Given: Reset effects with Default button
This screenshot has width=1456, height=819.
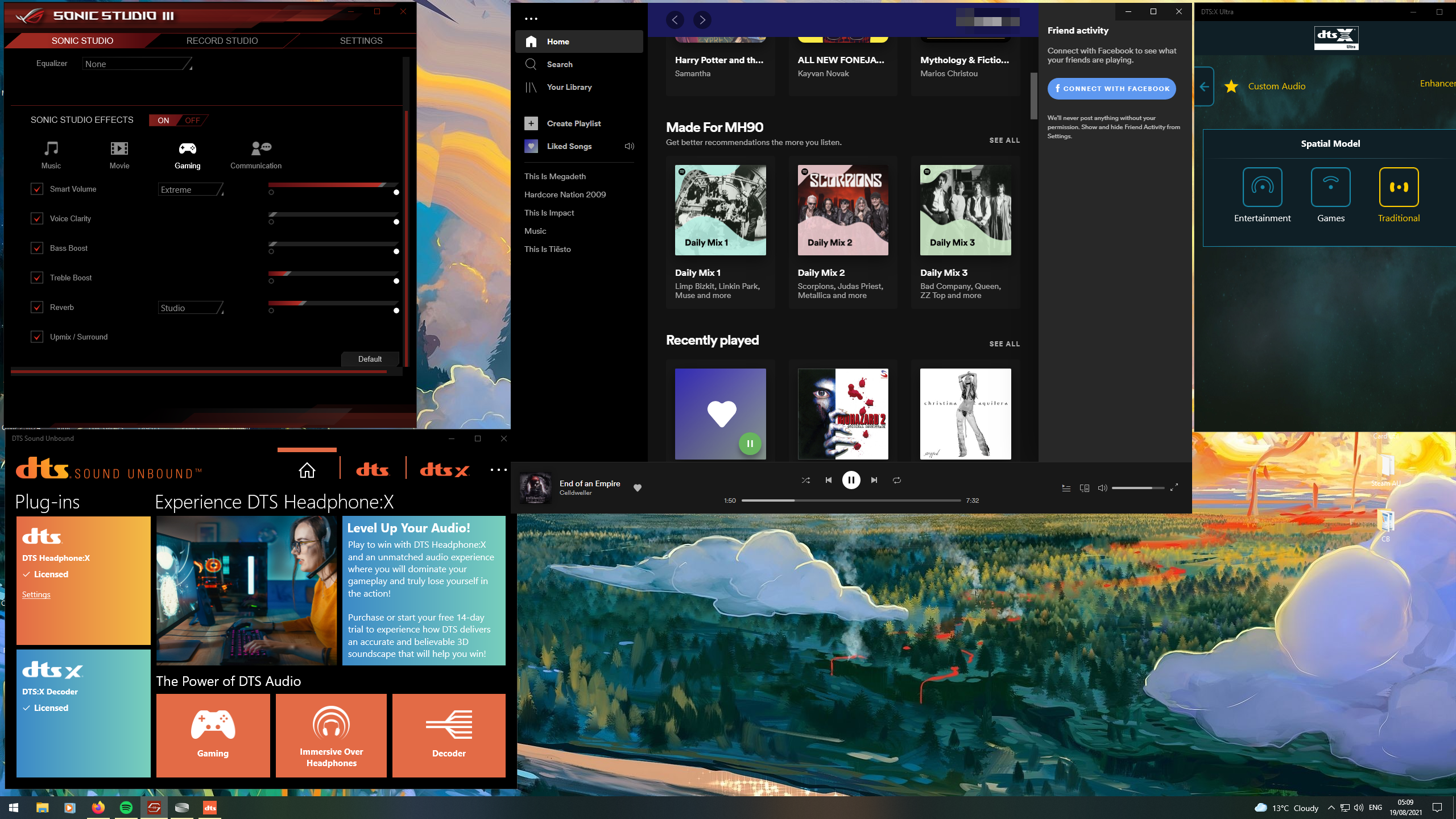Looking at the screenshot, I should pyautogui.click(x=370, y=359).
